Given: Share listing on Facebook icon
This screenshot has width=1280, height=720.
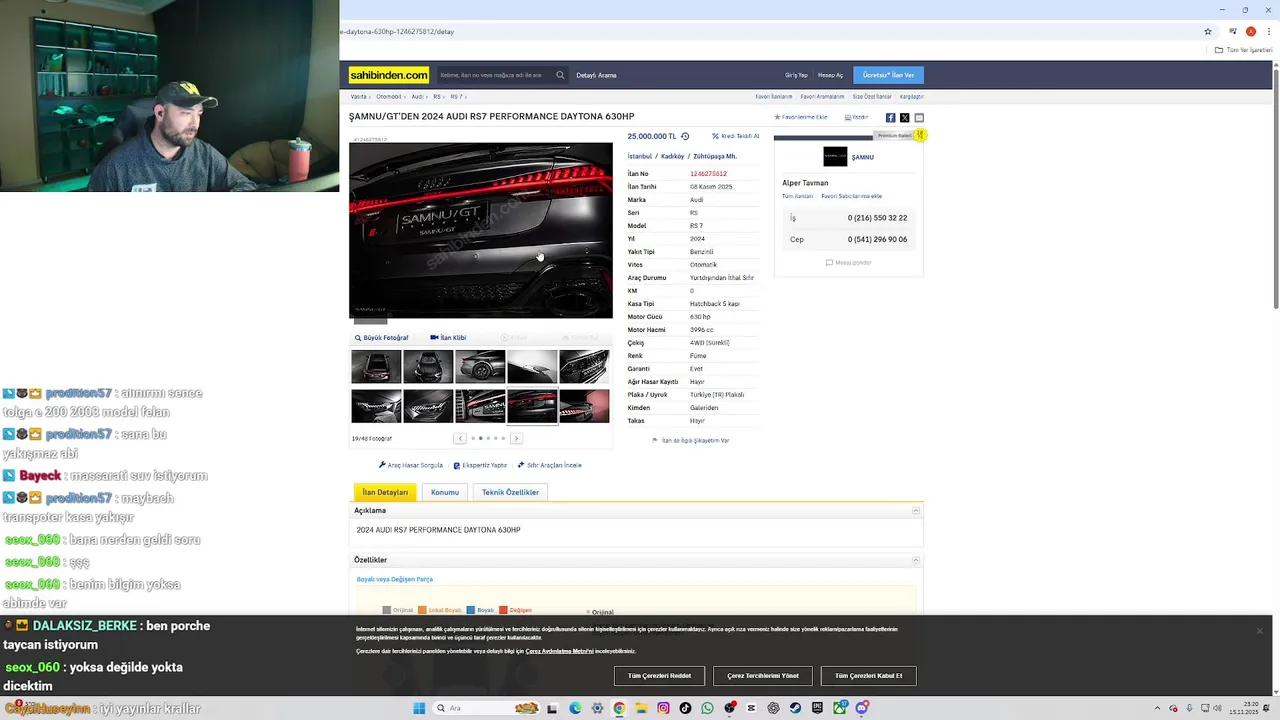Looking at the screenshot, I should (890, 117).
